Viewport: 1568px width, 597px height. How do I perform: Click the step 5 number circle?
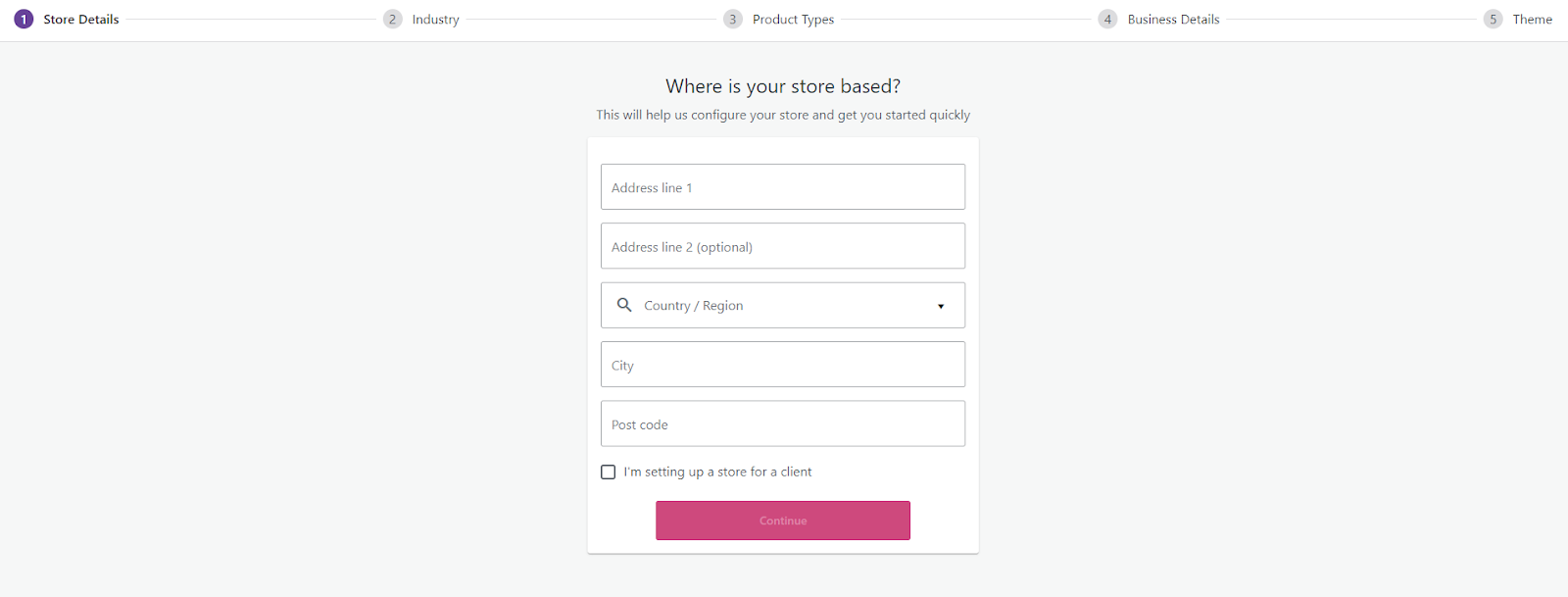[x=1493, y=20]
